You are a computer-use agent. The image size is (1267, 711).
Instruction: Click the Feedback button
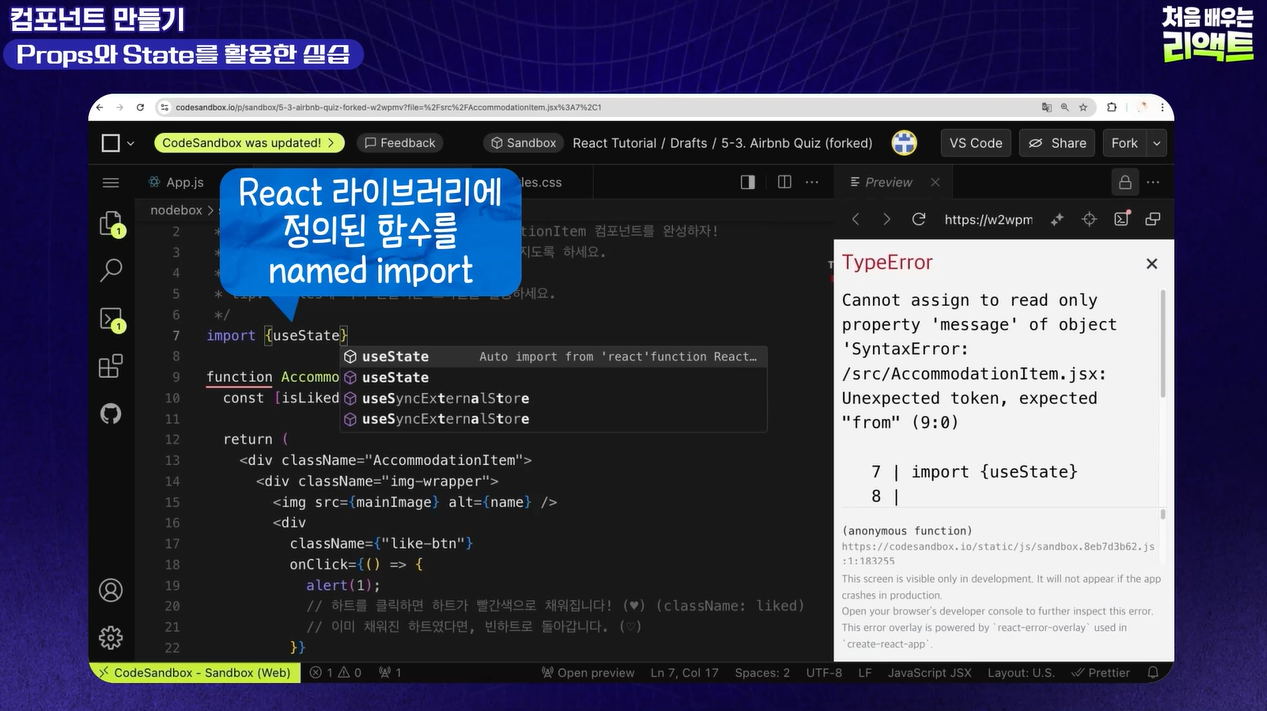[x=399, y=143]
